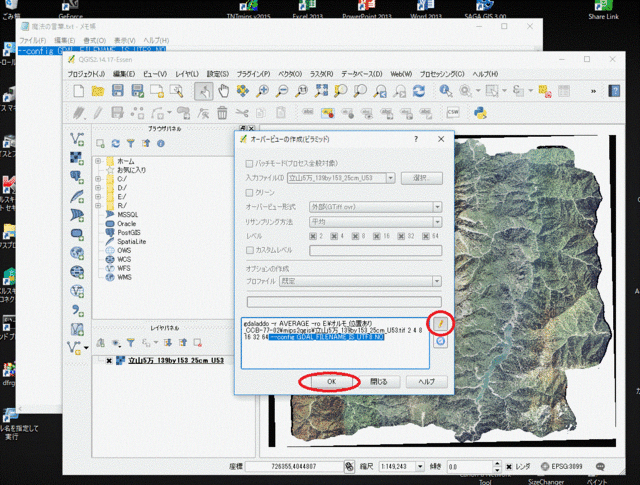Toggle the batch mode checkbox

pyautogui.click(x=249, y=163)
